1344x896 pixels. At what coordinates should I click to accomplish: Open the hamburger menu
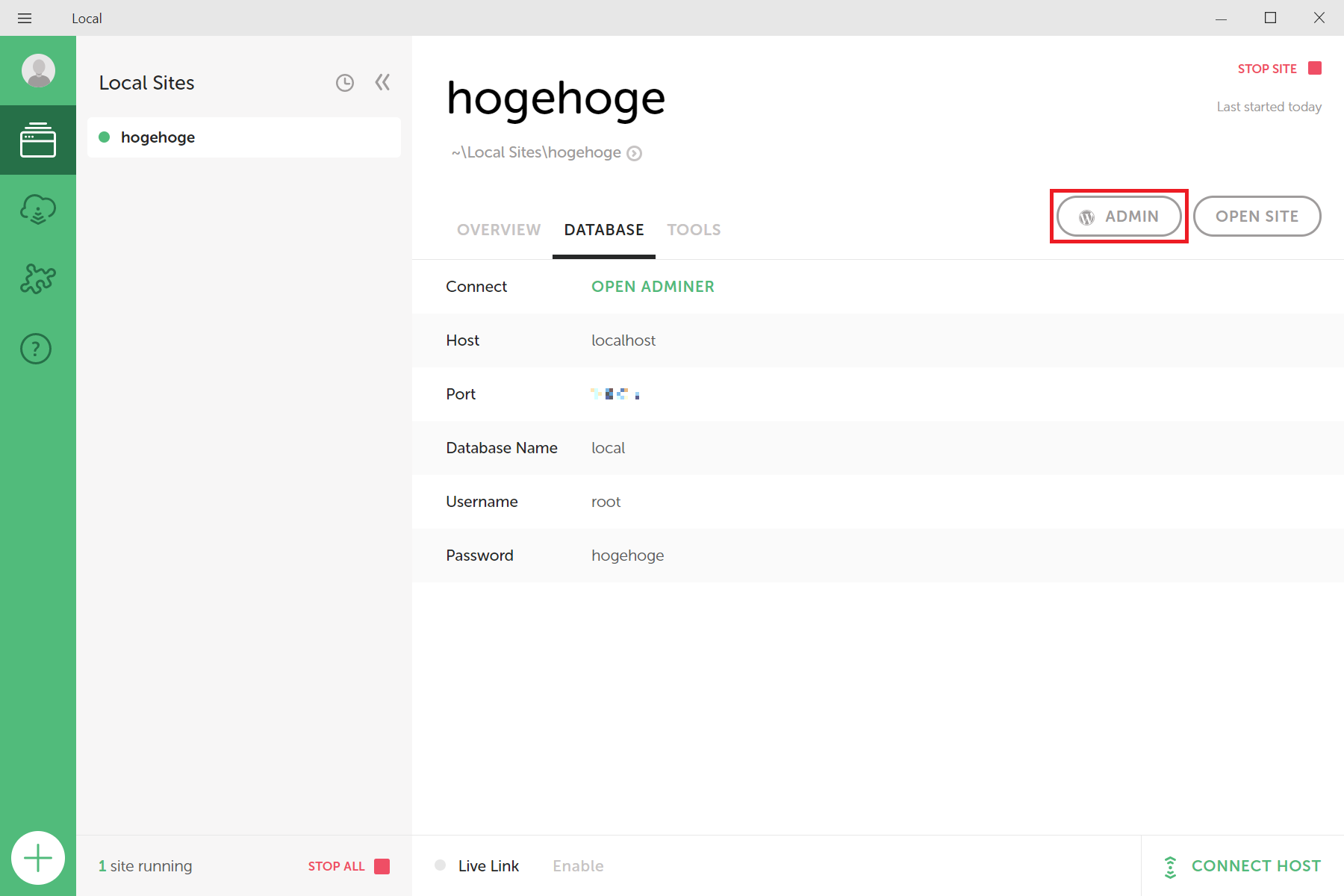click(25, 18)
